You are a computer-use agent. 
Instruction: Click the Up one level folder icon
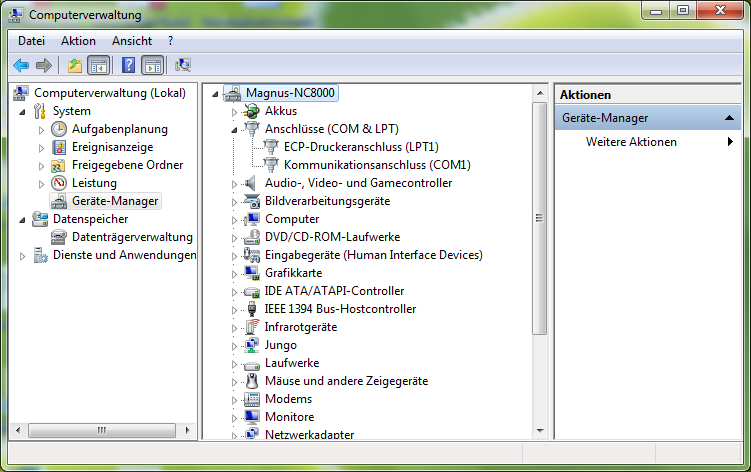(x=75, y=65)
